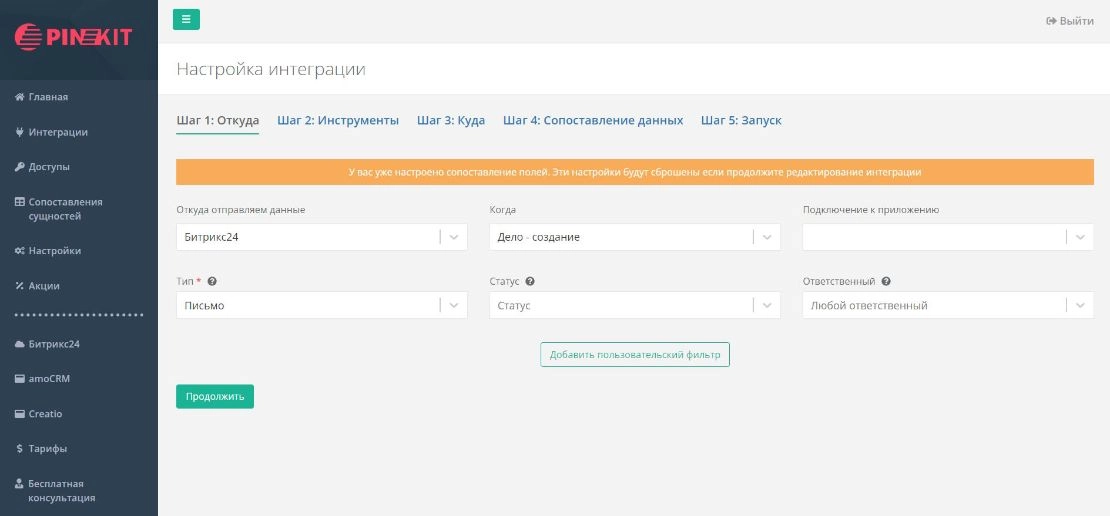Switch to Шаг 4: Сопоставление данных tab
This screenshot has height=516, width=1110.
click(593, 120)
